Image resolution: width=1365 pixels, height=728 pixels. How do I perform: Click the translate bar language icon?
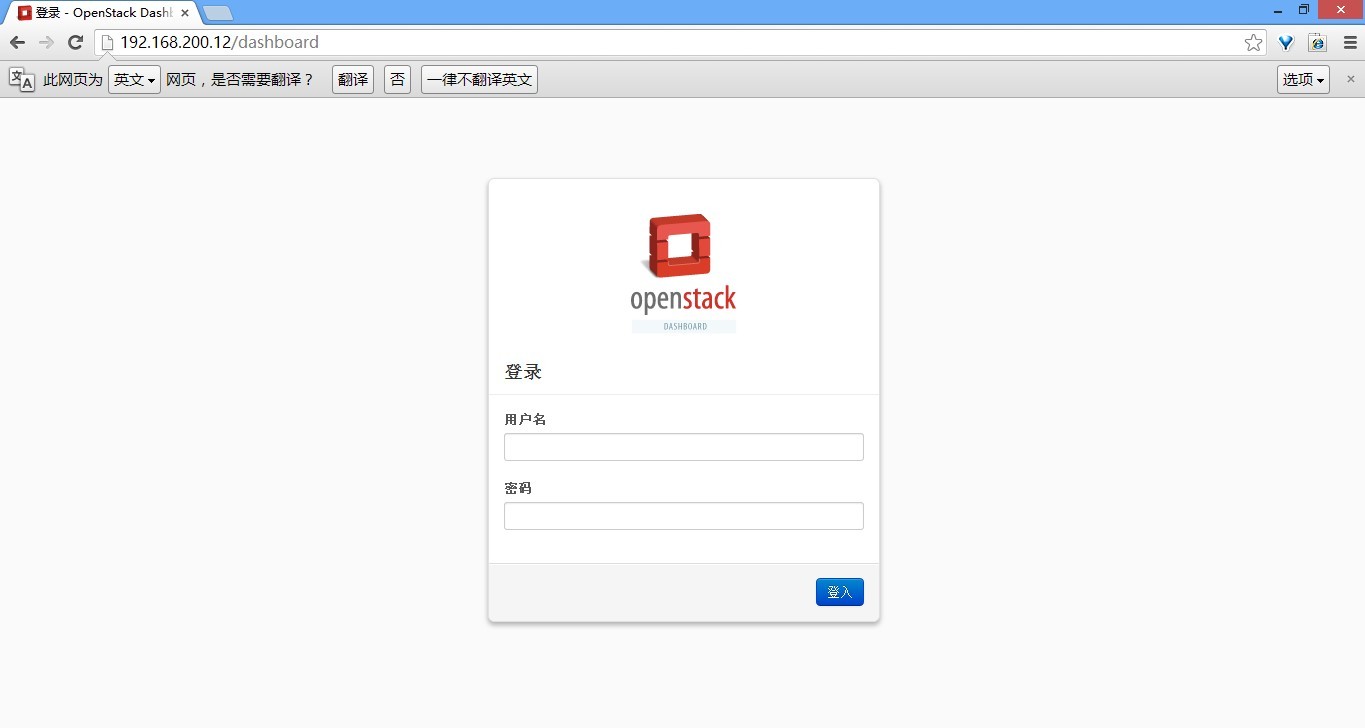coord(22,79)
